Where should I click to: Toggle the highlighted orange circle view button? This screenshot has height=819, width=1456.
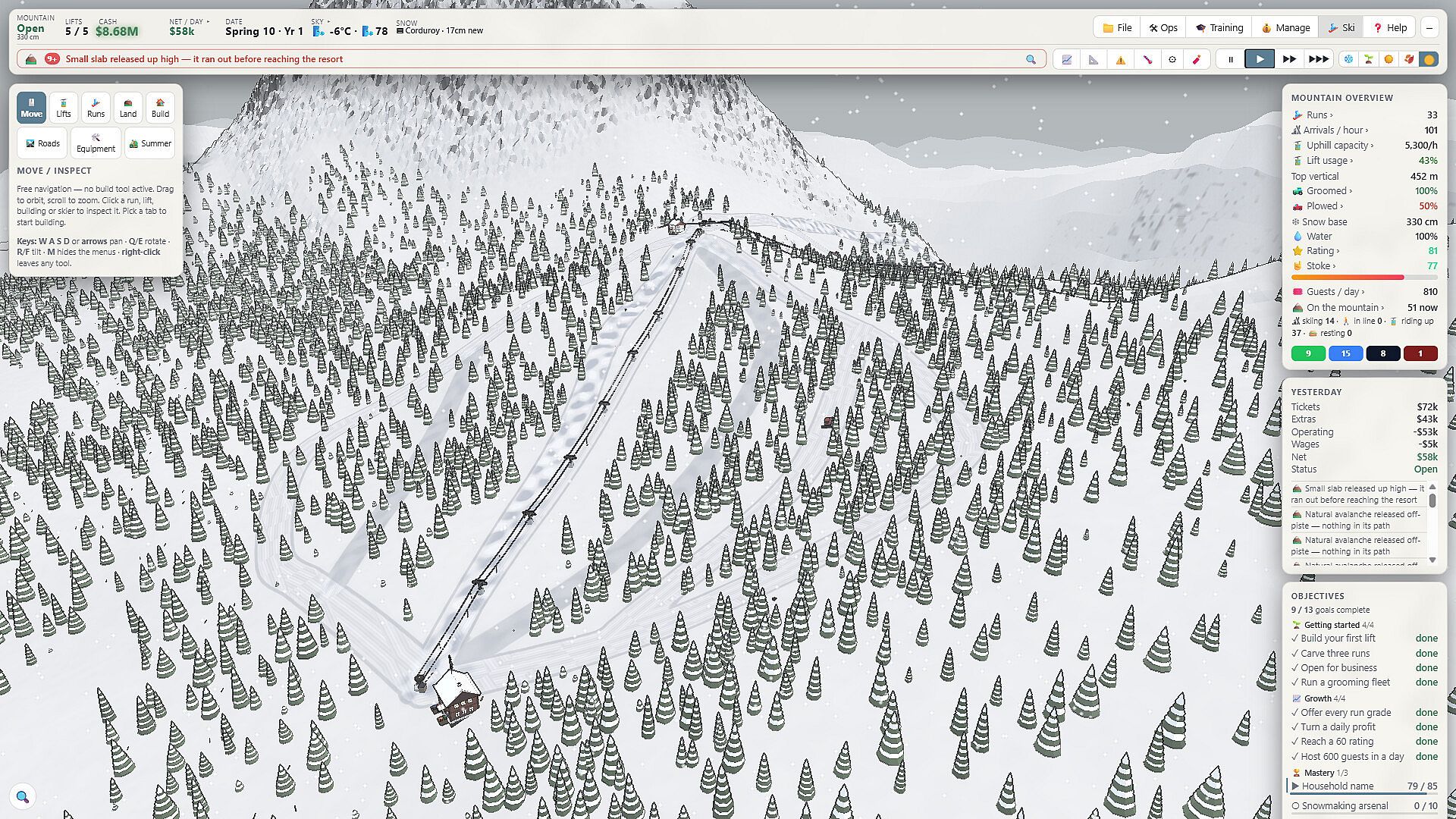click(1429, 59)
